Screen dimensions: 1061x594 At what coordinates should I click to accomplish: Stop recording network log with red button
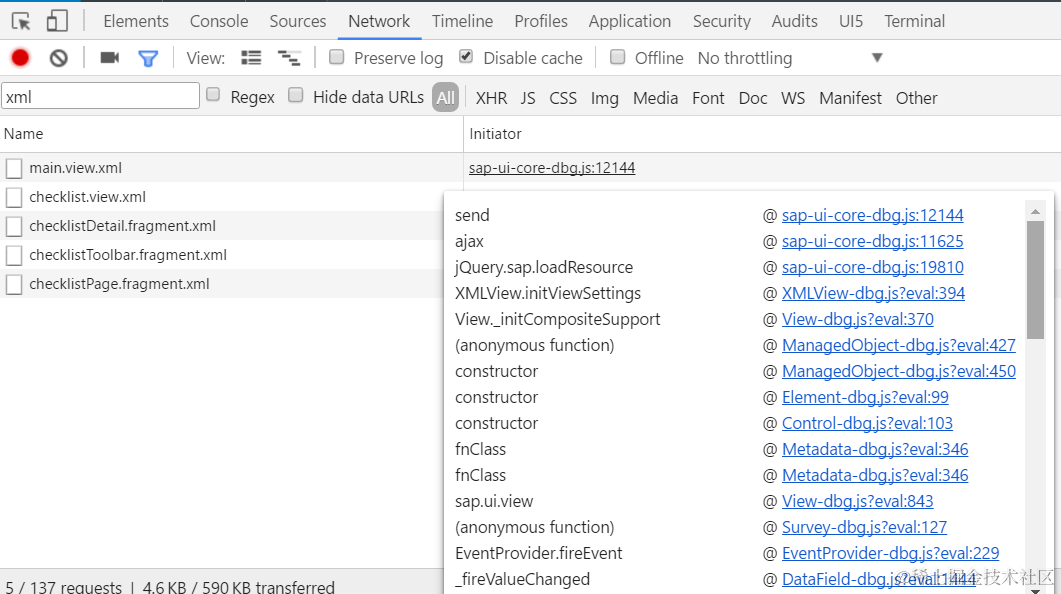20,58
